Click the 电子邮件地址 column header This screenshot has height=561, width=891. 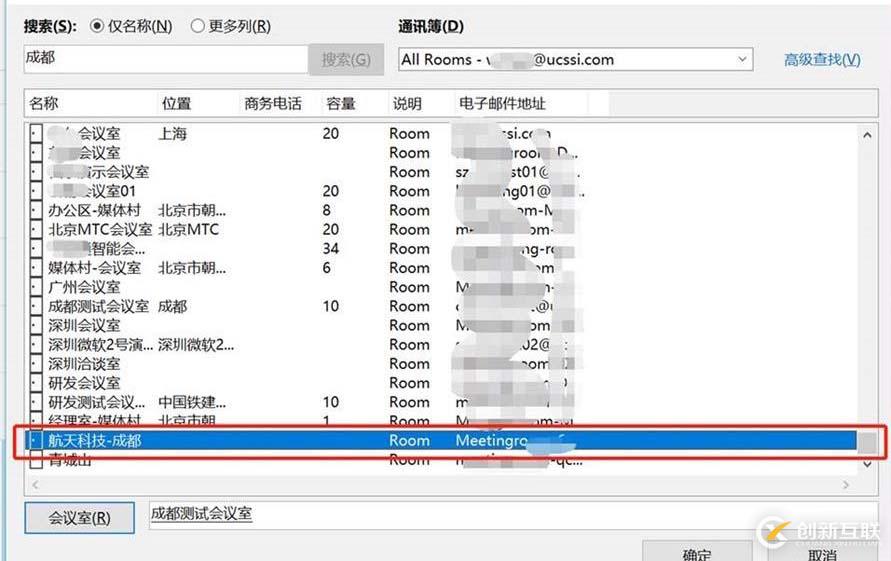pyautogui.click(x=502, y=103)
